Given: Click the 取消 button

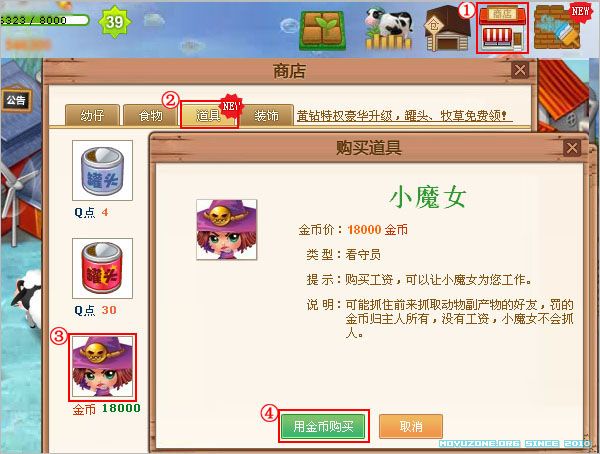Looking at the screenshot, I should point(411,426).
